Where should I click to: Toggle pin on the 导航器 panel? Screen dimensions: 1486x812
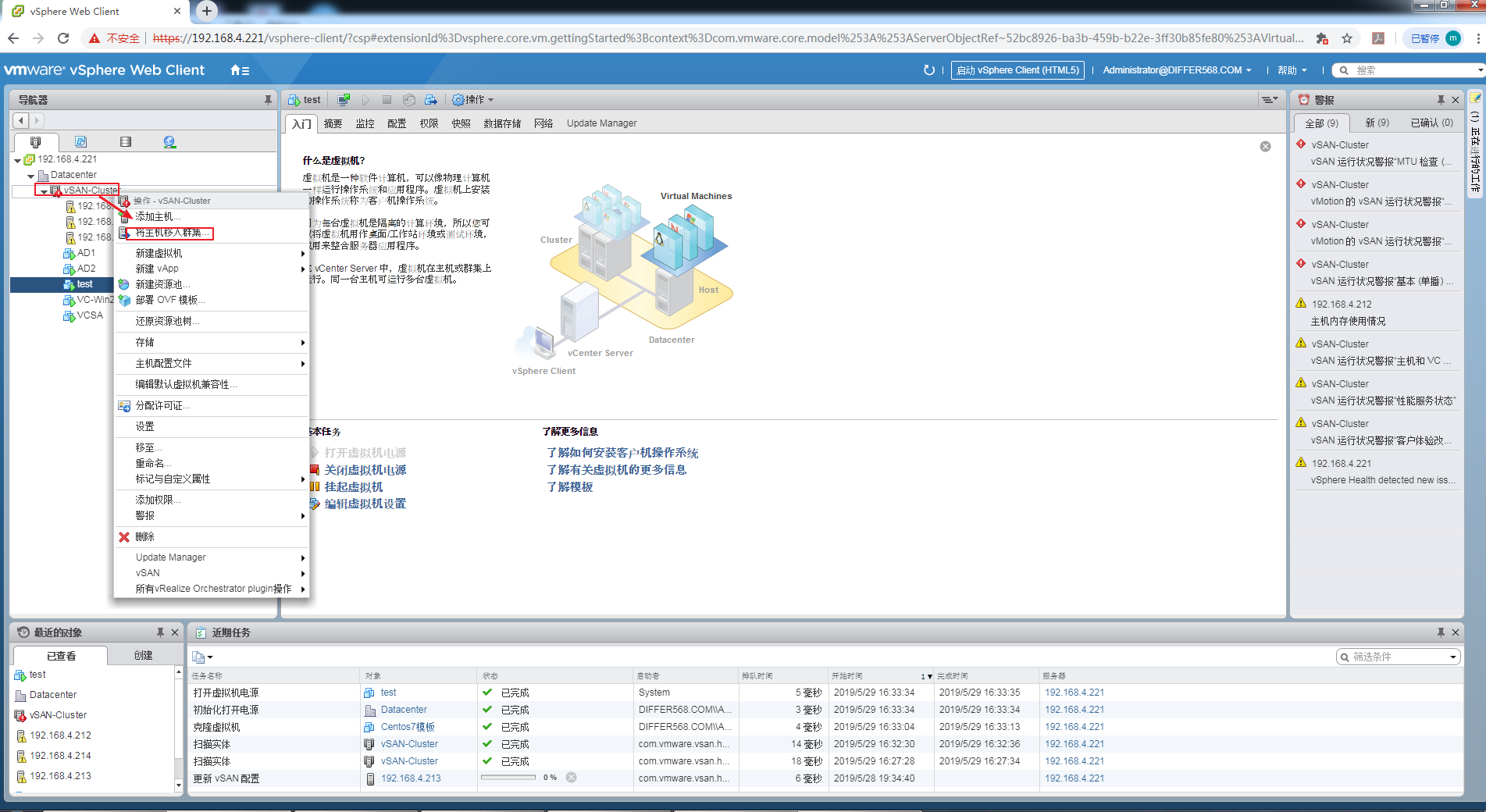coord(268,100)
